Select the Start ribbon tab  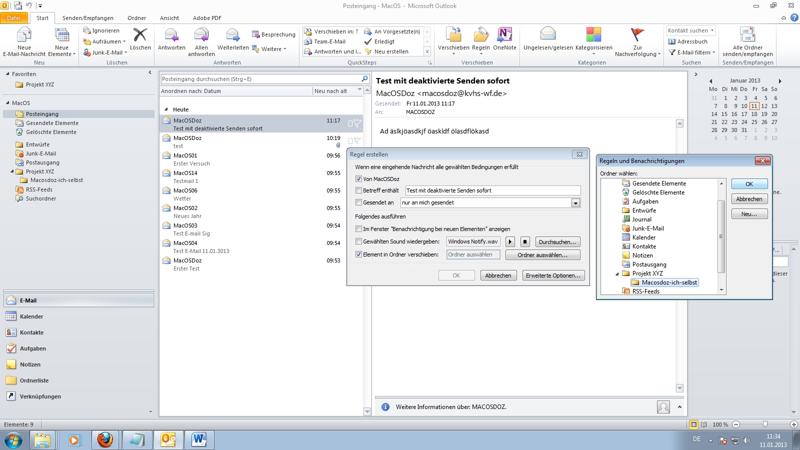click(42, 18)
